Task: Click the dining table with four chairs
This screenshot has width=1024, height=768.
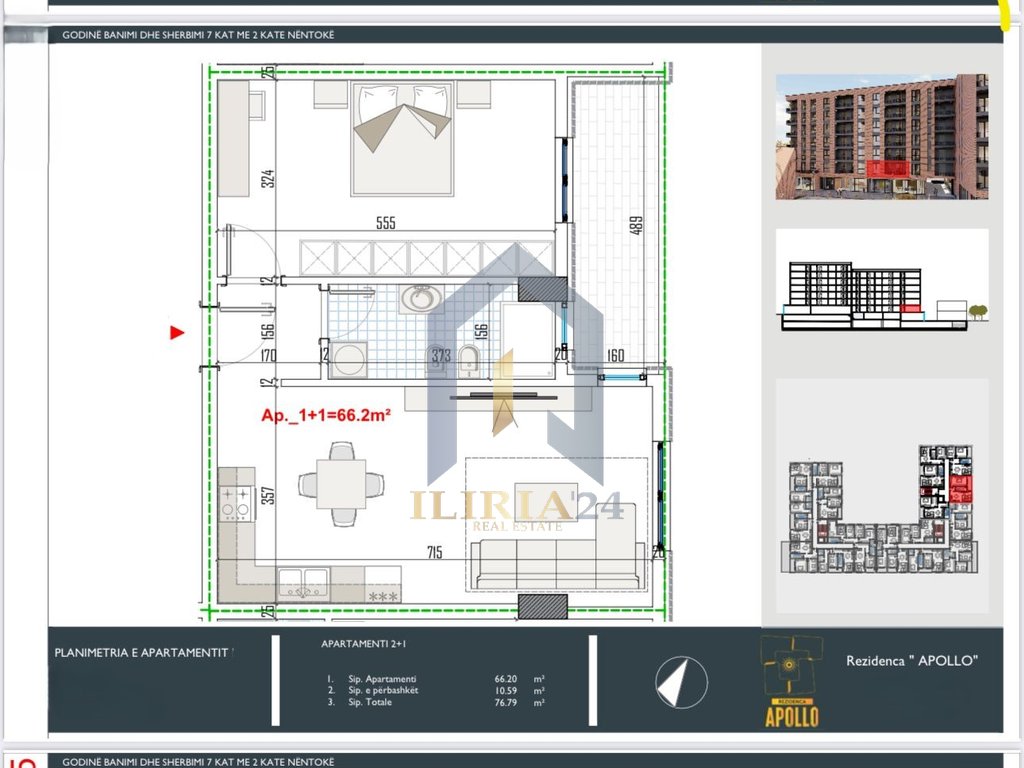Action: tap(341, 485)
